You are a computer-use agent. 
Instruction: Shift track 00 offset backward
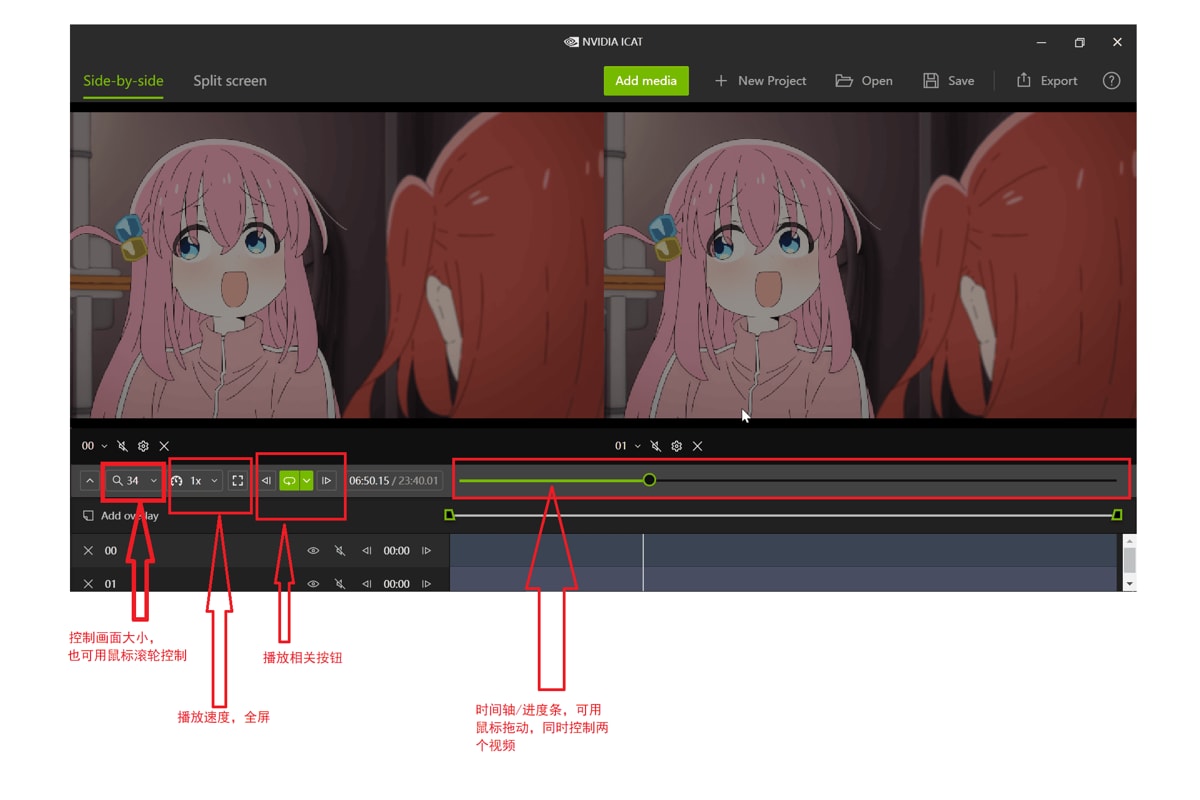(x=367, y=551)
